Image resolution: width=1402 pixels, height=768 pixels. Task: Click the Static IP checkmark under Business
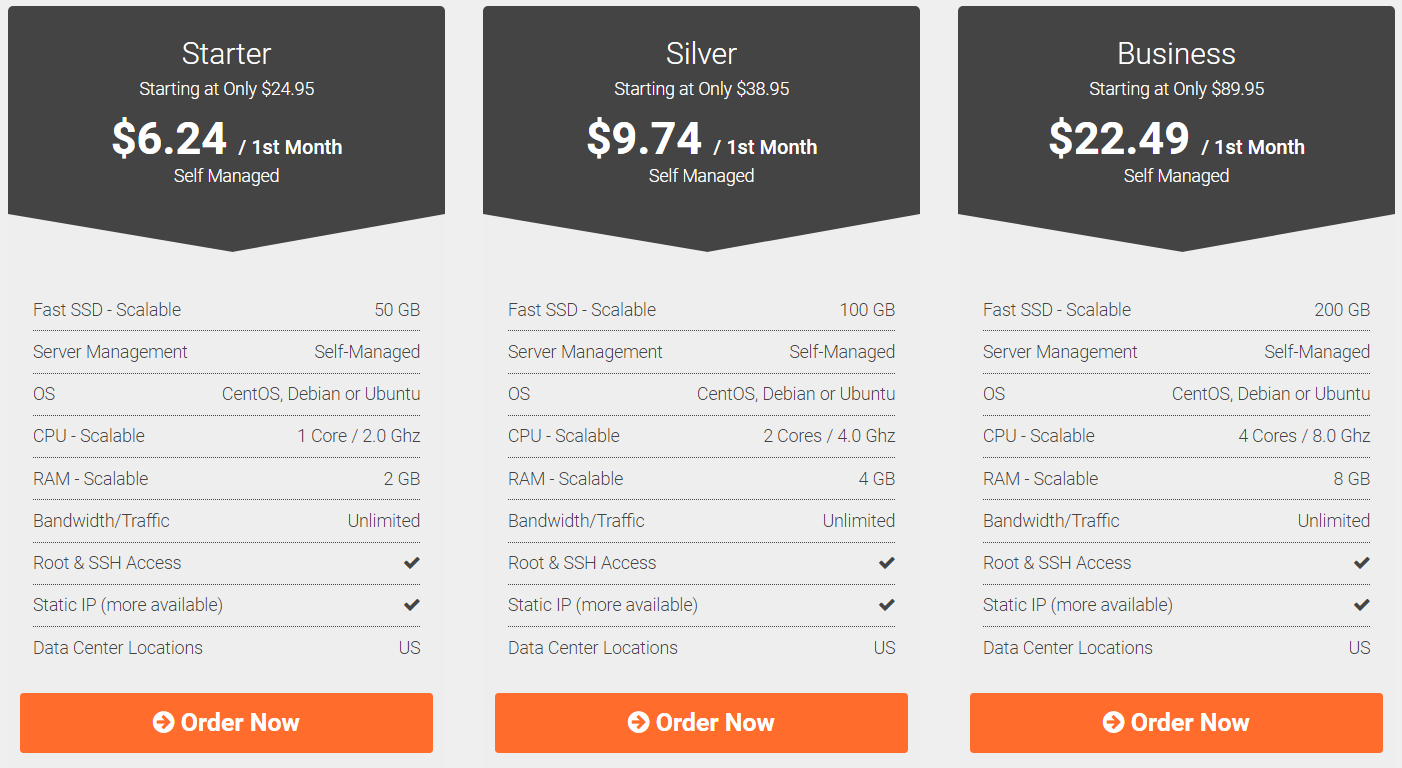click(1361, 605)
